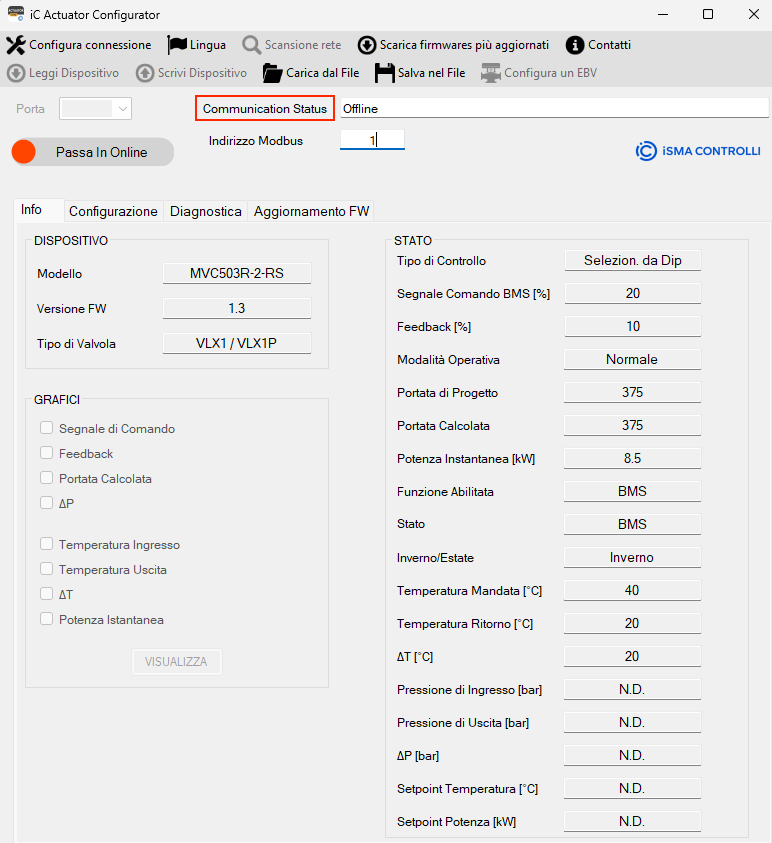Click the Lingua flag icon
This screenshot has width=772, height=843.
point(177,45)
